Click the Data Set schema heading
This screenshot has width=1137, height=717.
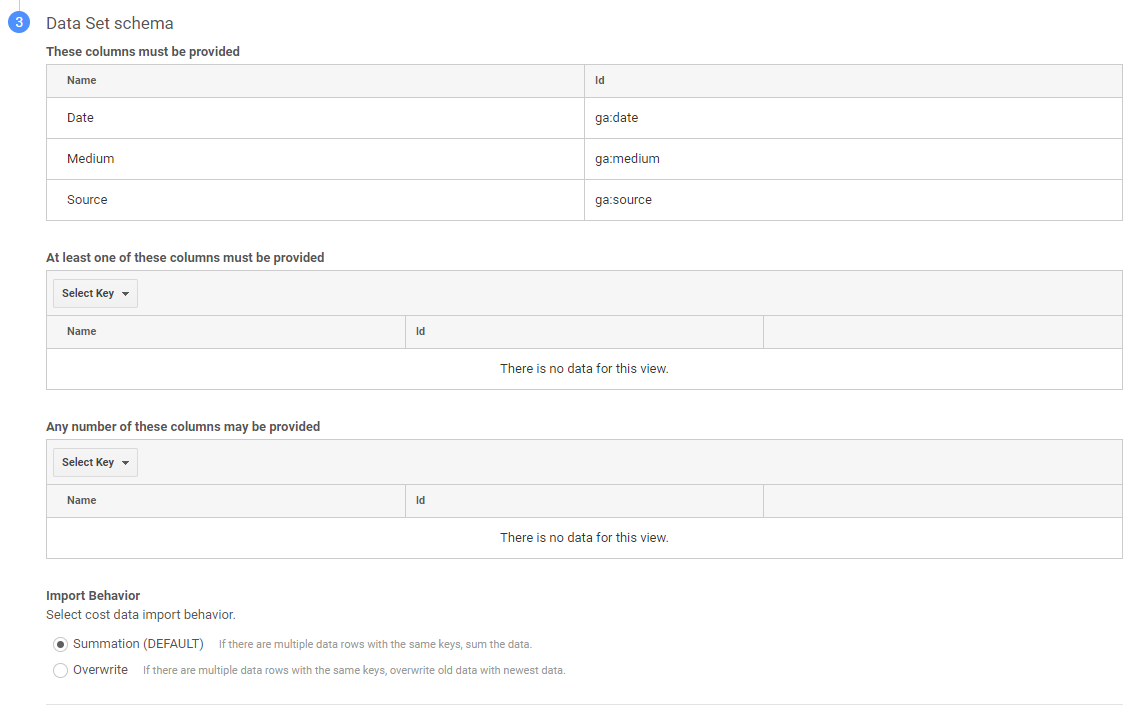[109, 23]
